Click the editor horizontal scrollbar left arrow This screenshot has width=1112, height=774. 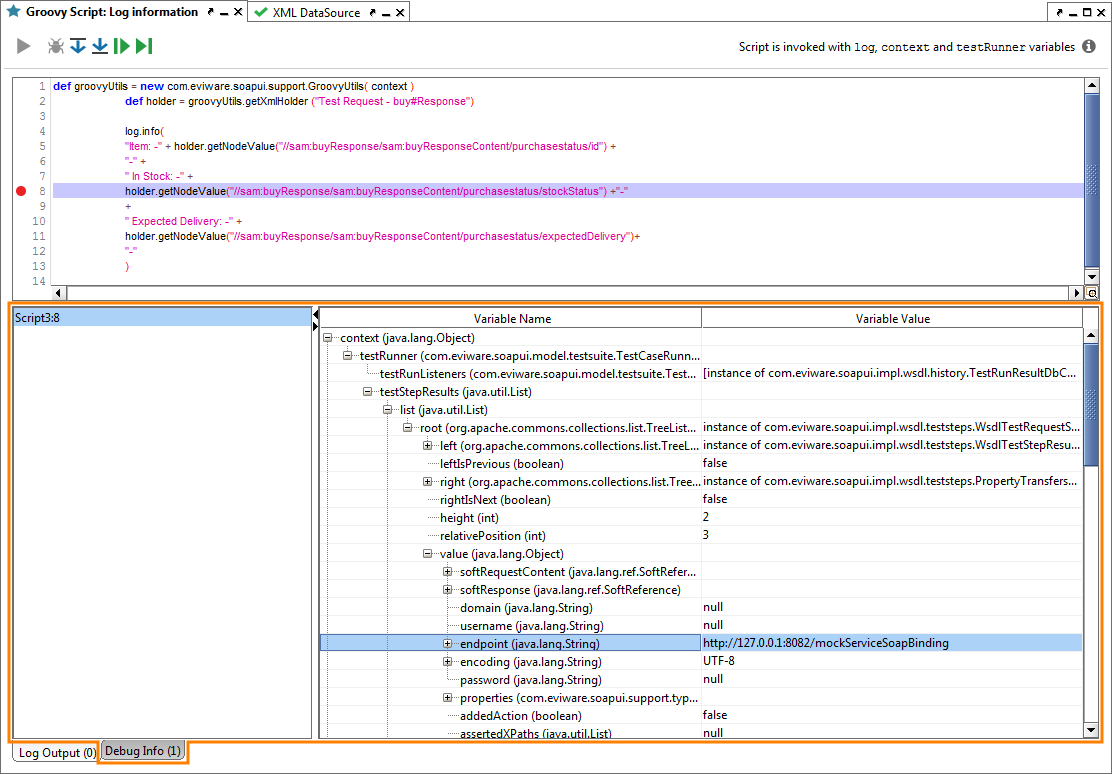[x=59, y=293]
